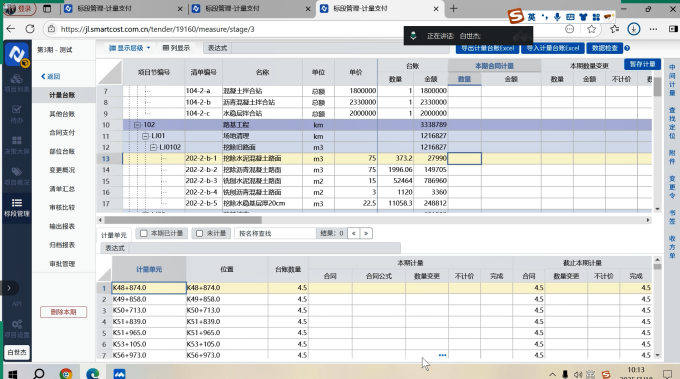Click the 数据检查 button

tap(605, 48)
